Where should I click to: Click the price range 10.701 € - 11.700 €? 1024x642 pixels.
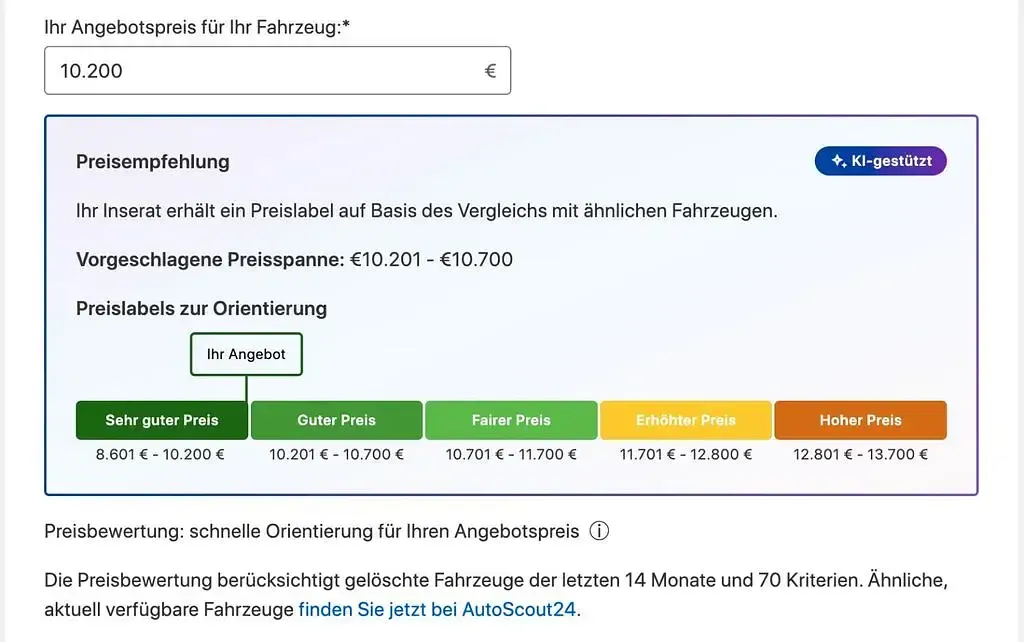pyautogui.click(x=511, y=455)
